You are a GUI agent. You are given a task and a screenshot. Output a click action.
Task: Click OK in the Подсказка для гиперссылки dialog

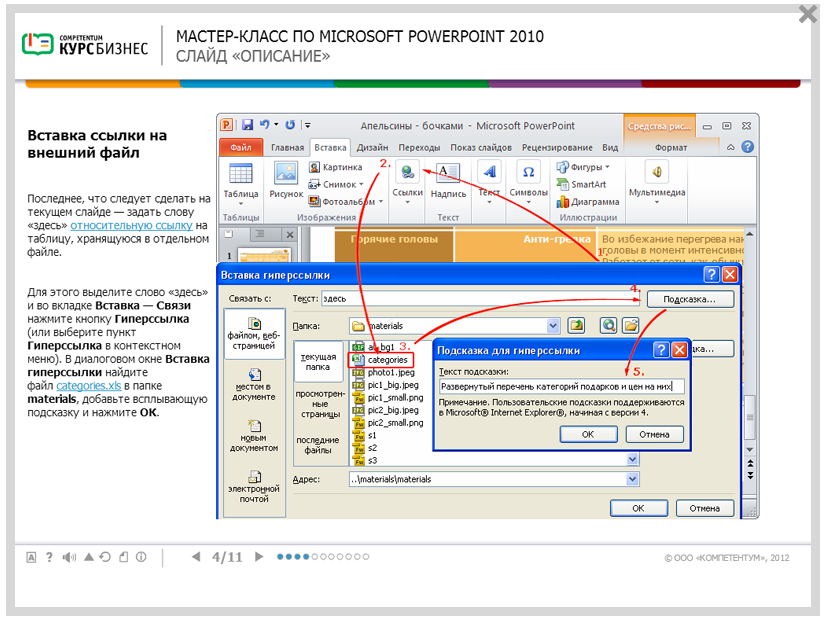click(588, 434)
